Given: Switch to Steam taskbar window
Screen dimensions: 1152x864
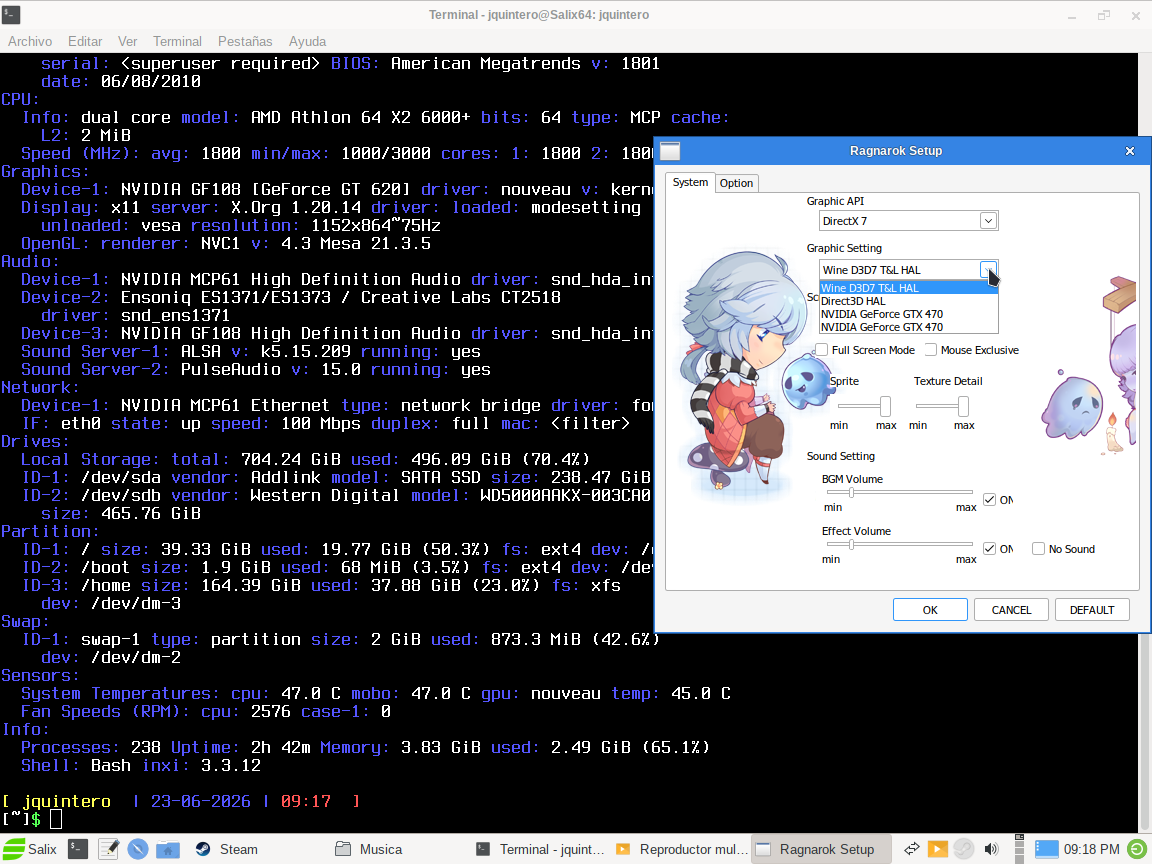Looking at the screenshot, I should pyautogui.click(x=226, y=849).
